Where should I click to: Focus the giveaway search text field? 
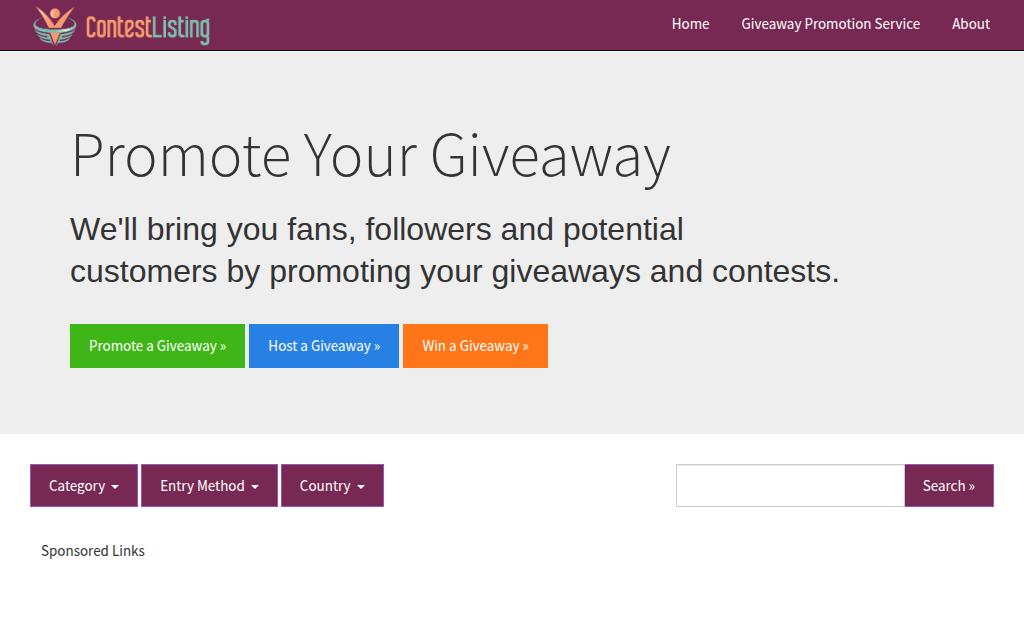pos(790,486)
